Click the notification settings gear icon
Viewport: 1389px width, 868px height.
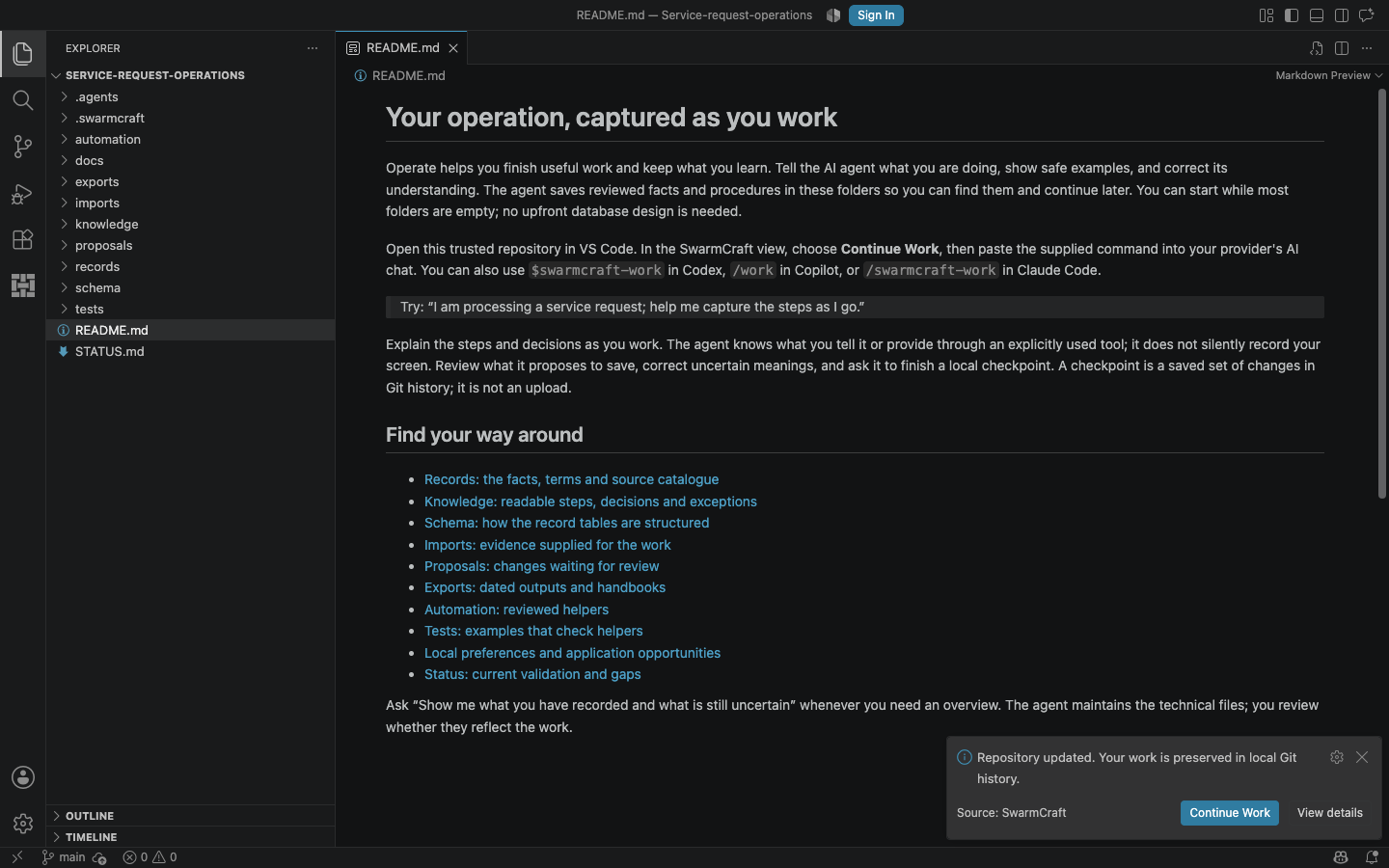(x=1337, y=757)
